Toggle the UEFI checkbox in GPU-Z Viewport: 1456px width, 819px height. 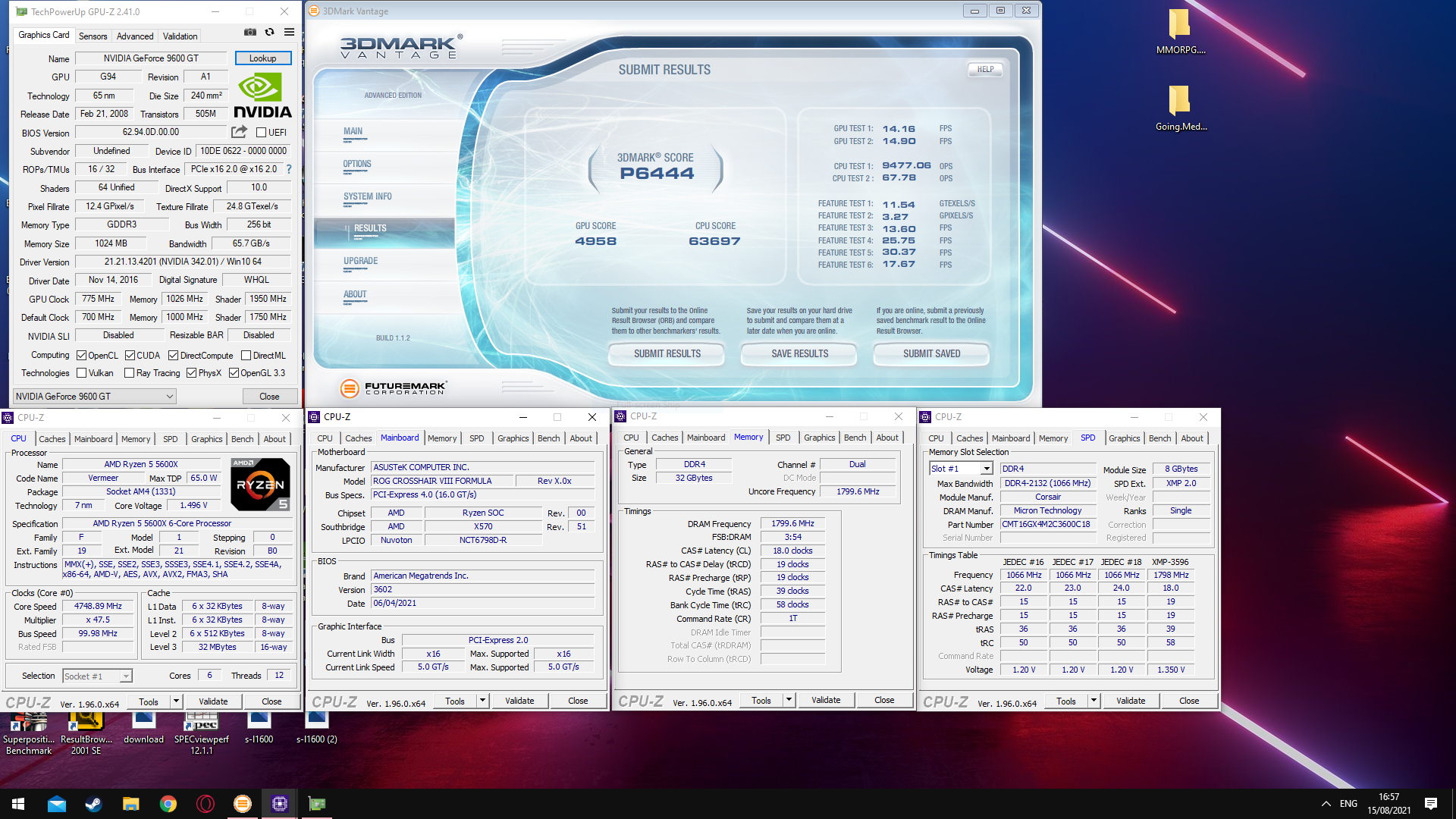point(261,133)
